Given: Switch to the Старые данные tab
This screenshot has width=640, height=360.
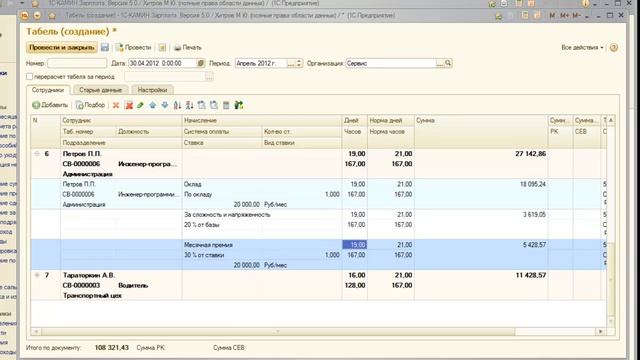Looking at the screenshot, I should point(100,90).
